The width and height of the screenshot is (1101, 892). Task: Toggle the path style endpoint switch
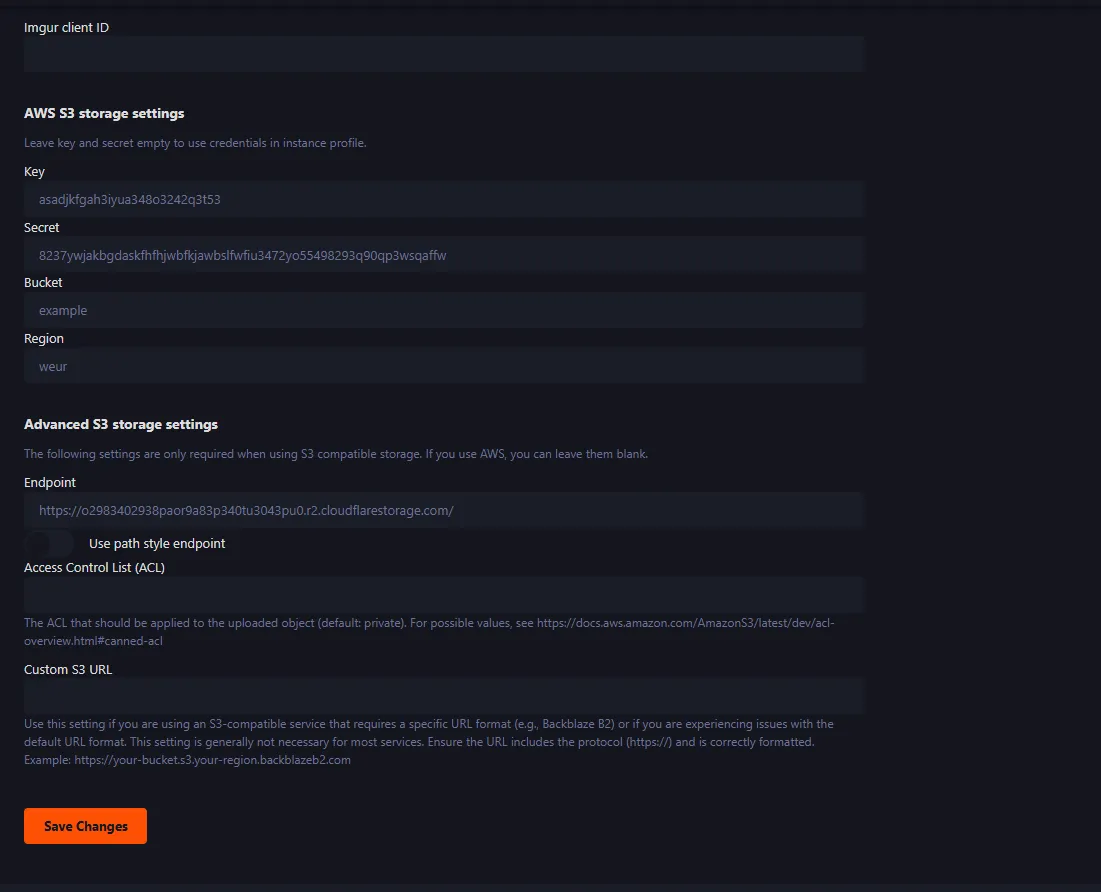(49, 544)
